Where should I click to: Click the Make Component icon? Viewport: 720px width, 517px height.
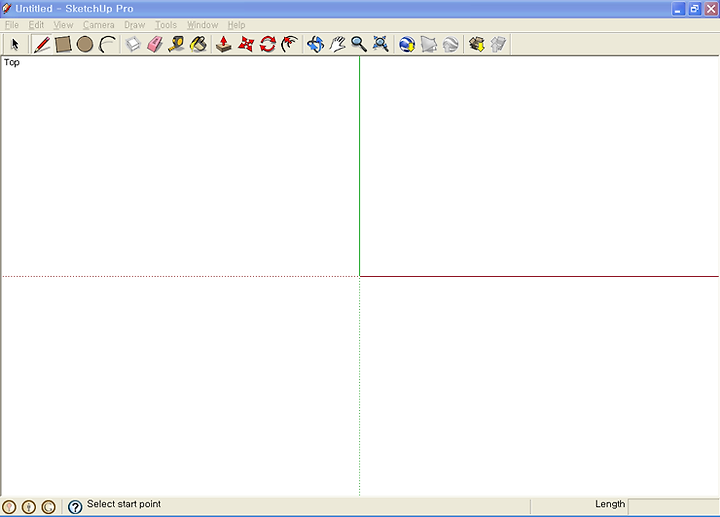pos(133,45)
